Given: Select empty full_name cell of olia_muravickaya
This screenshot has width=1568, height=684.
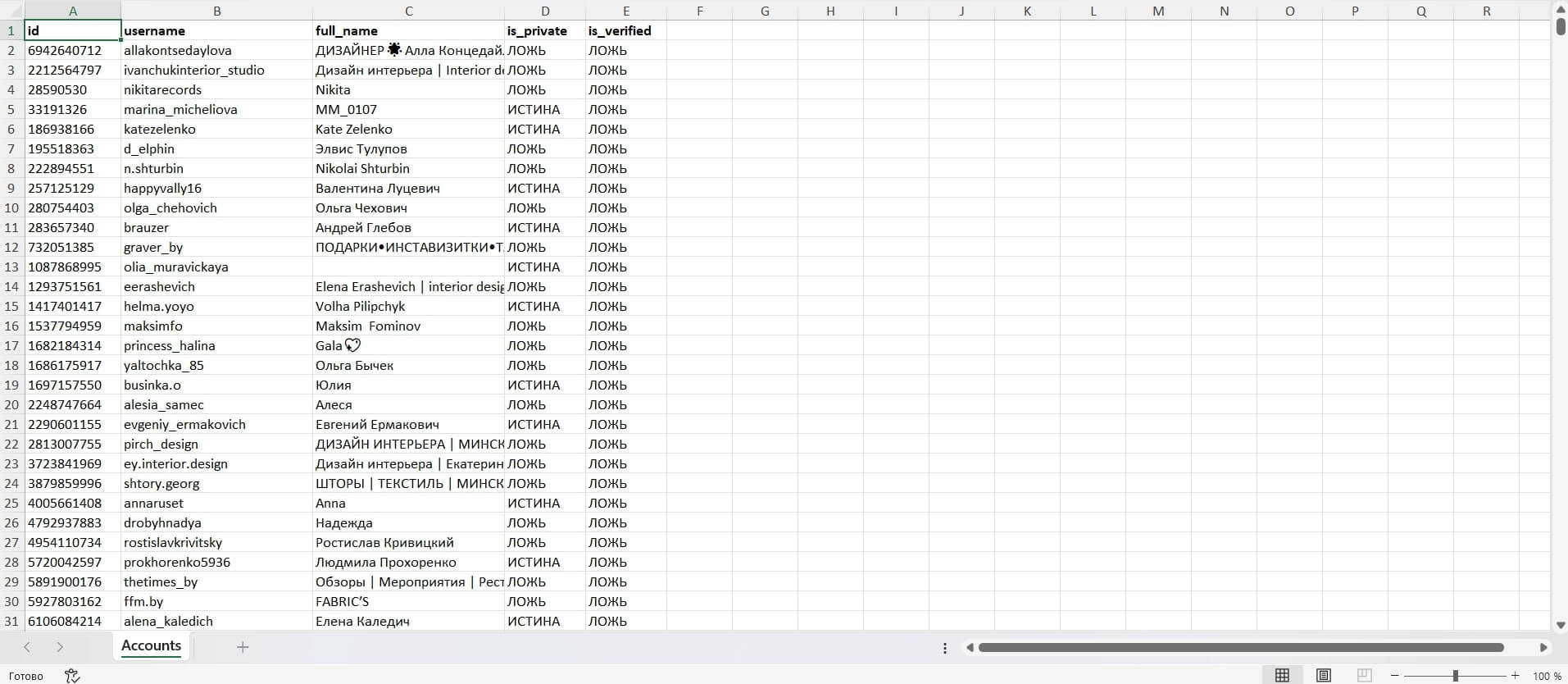Looking at the screenshot, I should (x=408, y=267).
